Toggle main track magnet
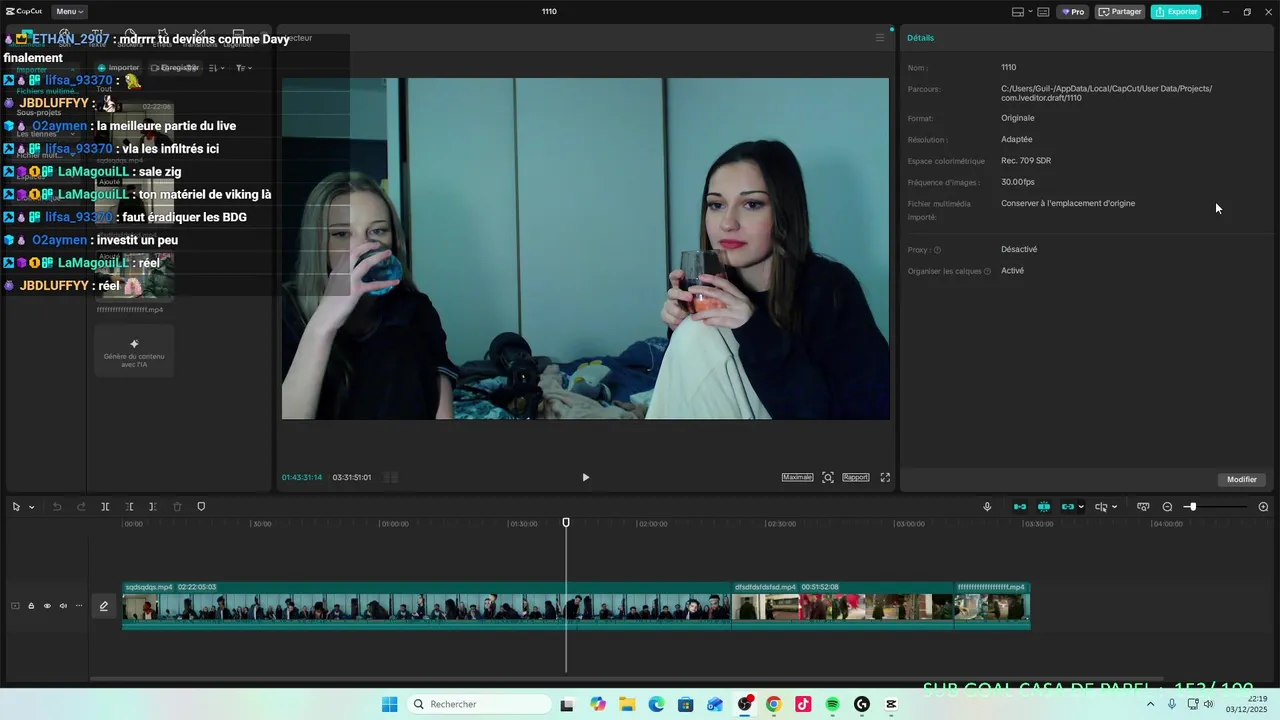 coord(1020,507)
